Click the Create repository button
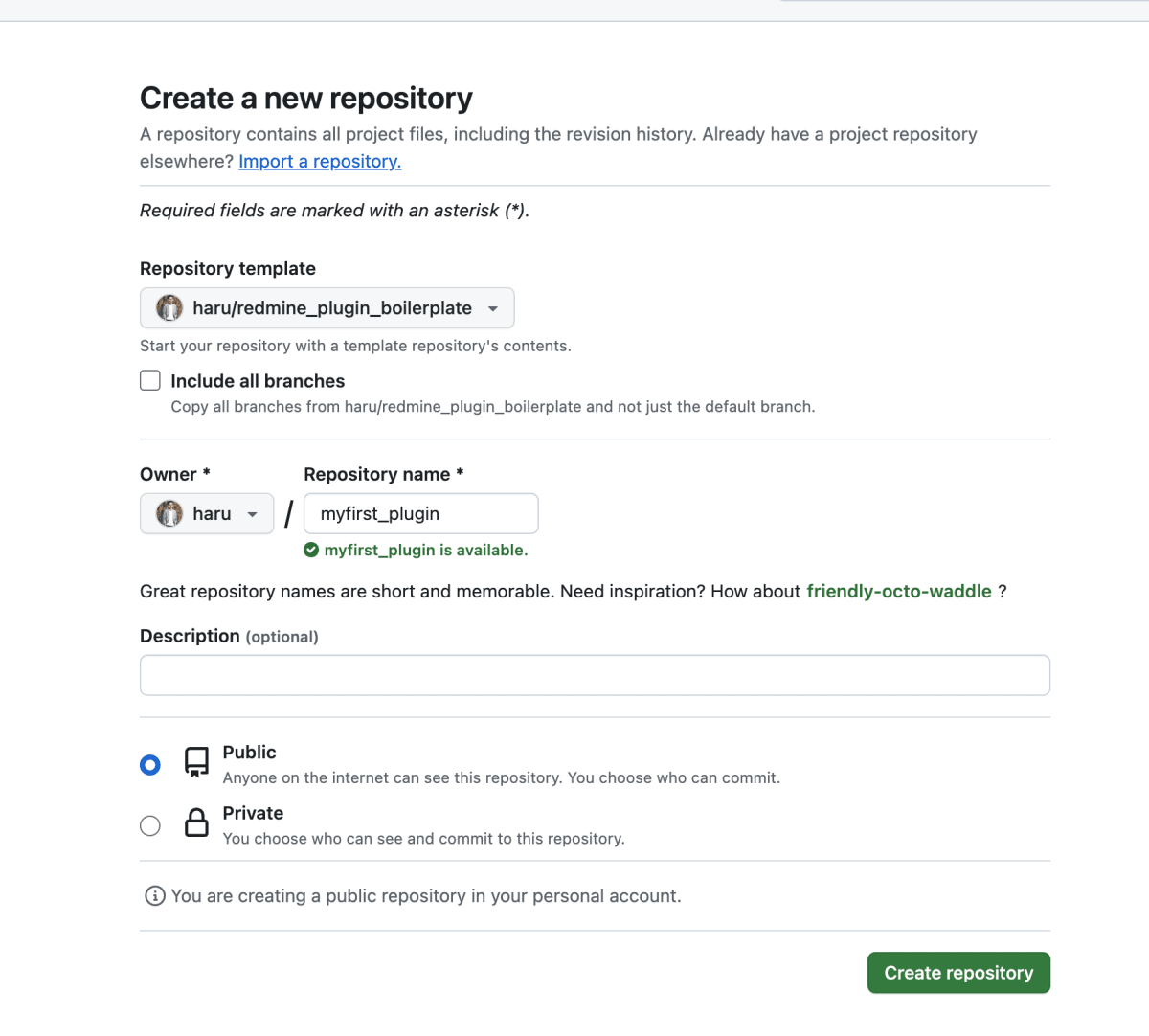1149x1036 pixels. pyautogui.click(x=958, y=972)
